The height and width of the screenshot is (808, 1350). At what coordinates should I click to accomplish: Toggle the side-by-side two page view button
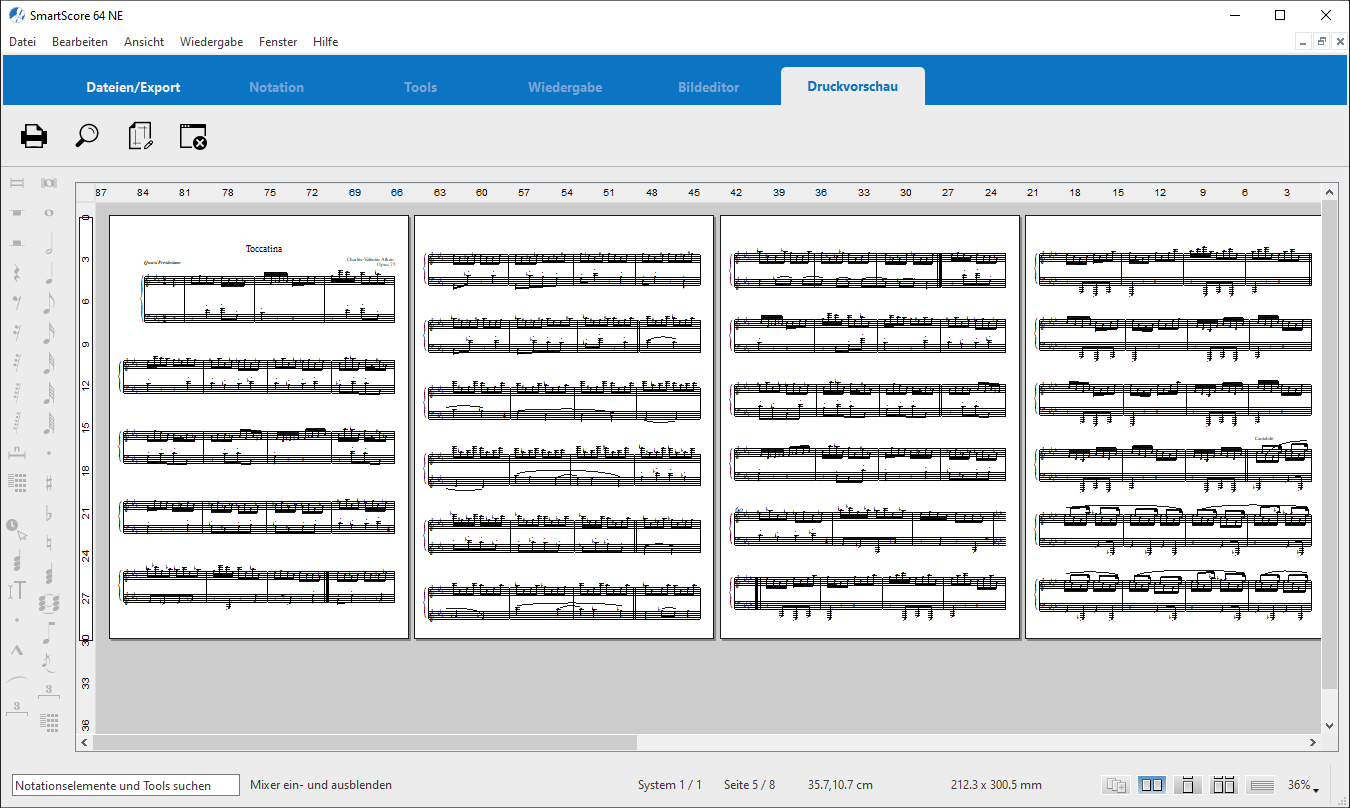pyautogui.click(x=1151, y=785)
